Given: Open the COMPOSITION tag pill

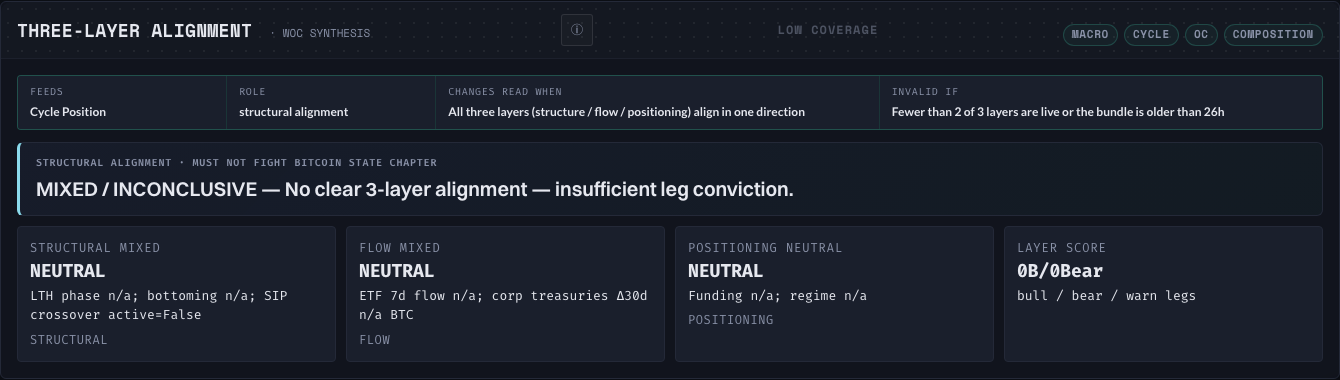Looking at the screenshot, I should click(1273, 34).
